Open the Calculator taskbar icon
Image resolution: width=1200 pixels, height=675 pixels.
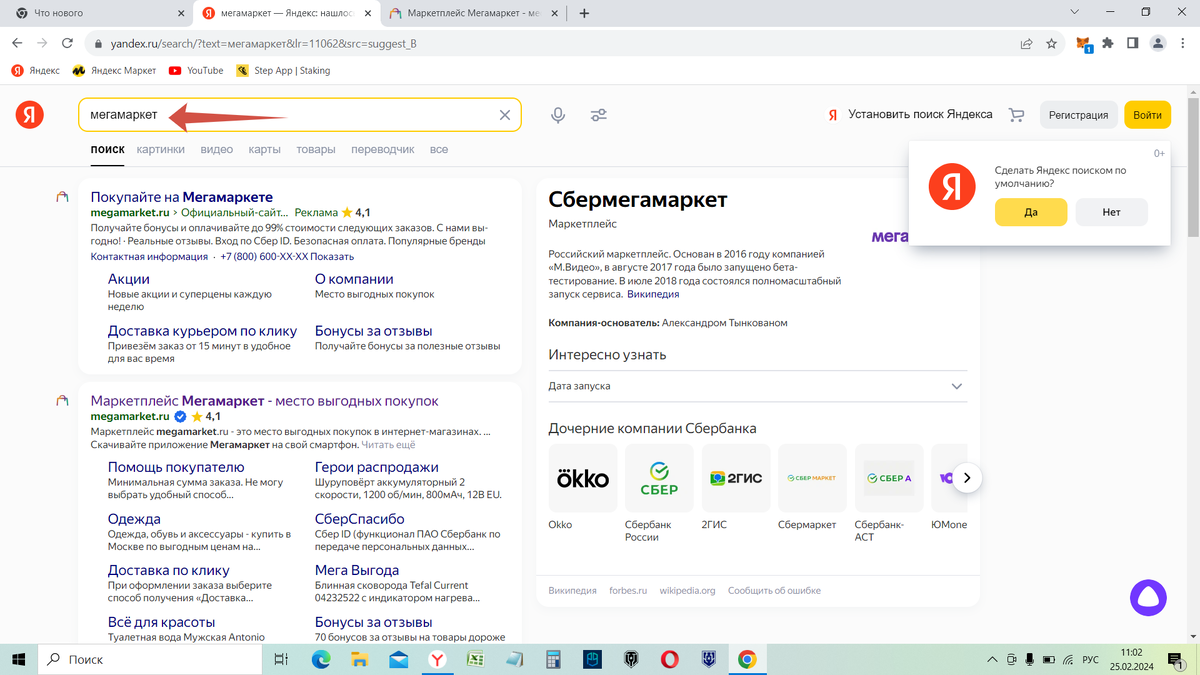click(553, 659)
